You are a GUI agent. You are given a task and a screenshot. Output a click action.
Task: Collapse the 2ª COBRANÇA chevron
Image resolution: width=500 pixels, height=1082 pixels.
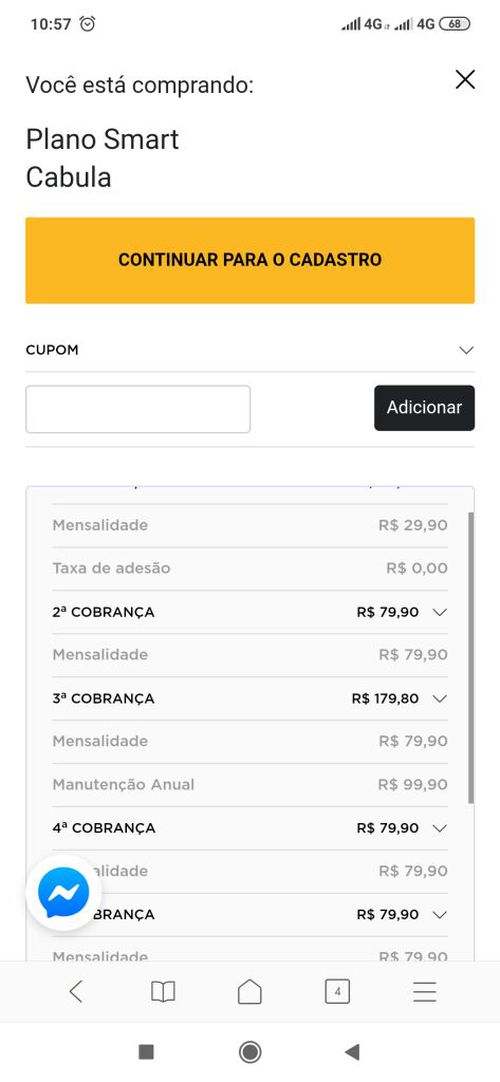tap(440, 612)
